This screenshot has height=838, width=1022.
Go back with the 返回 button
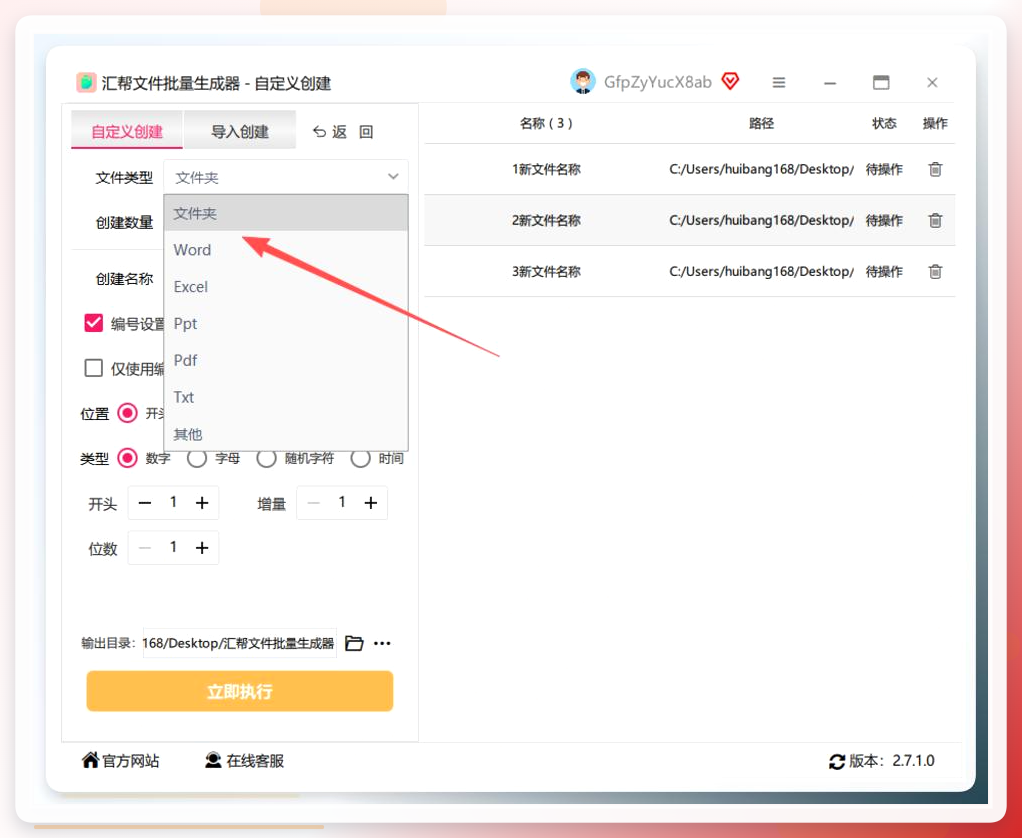342,132
